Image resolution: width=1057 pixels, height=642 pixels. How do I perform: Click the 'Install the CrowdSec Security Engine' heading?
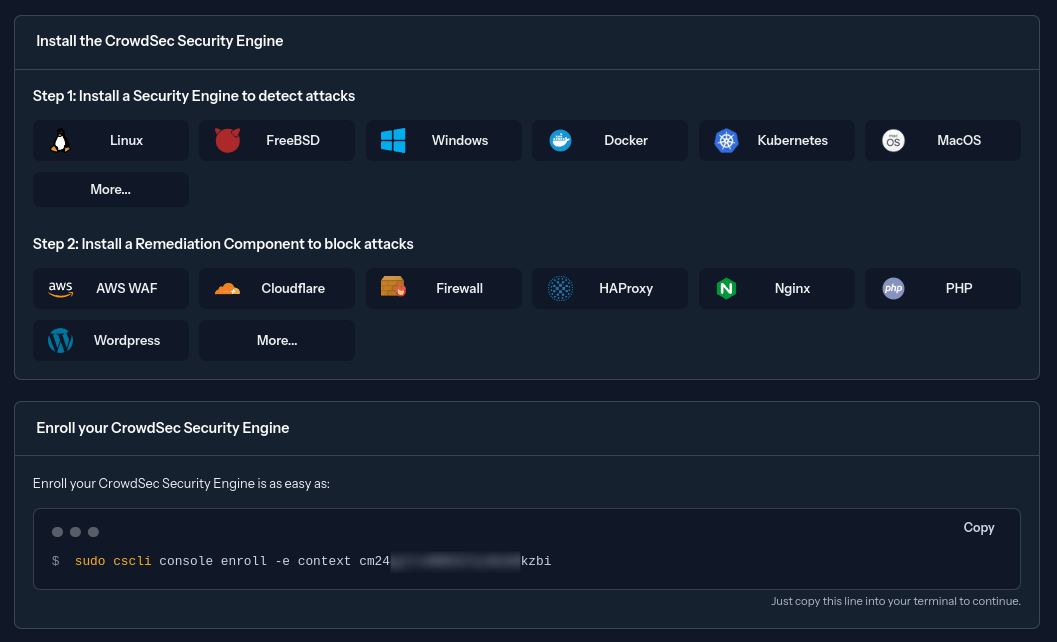[160, 41]
